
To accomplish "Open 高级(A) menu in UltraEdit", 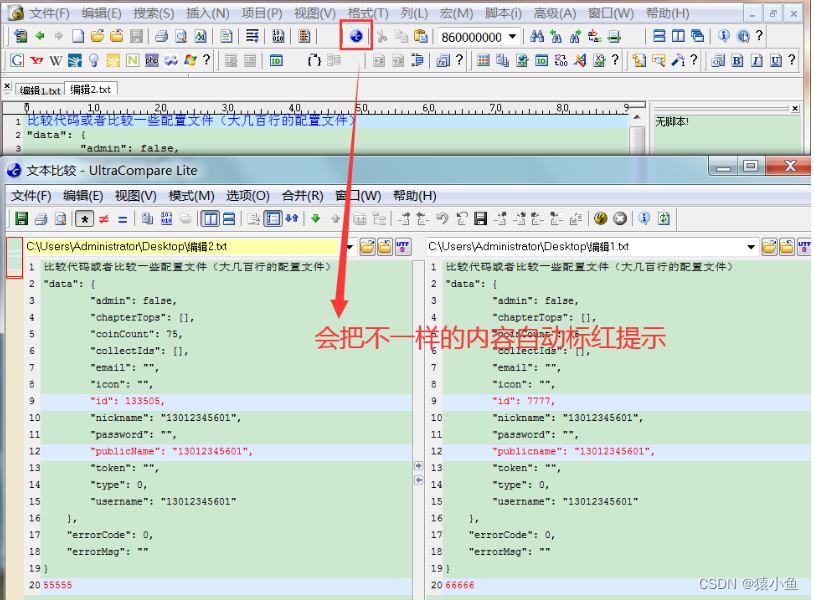I will (x=555, y=13).
